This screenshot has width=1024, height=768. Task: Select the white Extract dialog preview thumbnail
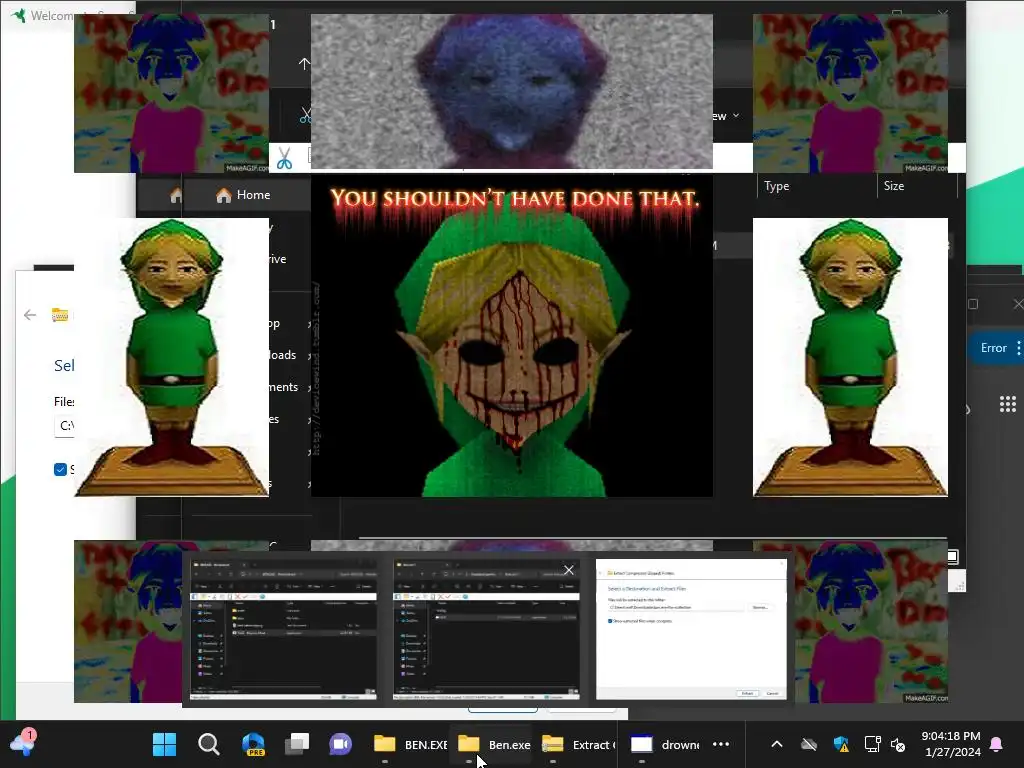691,629
